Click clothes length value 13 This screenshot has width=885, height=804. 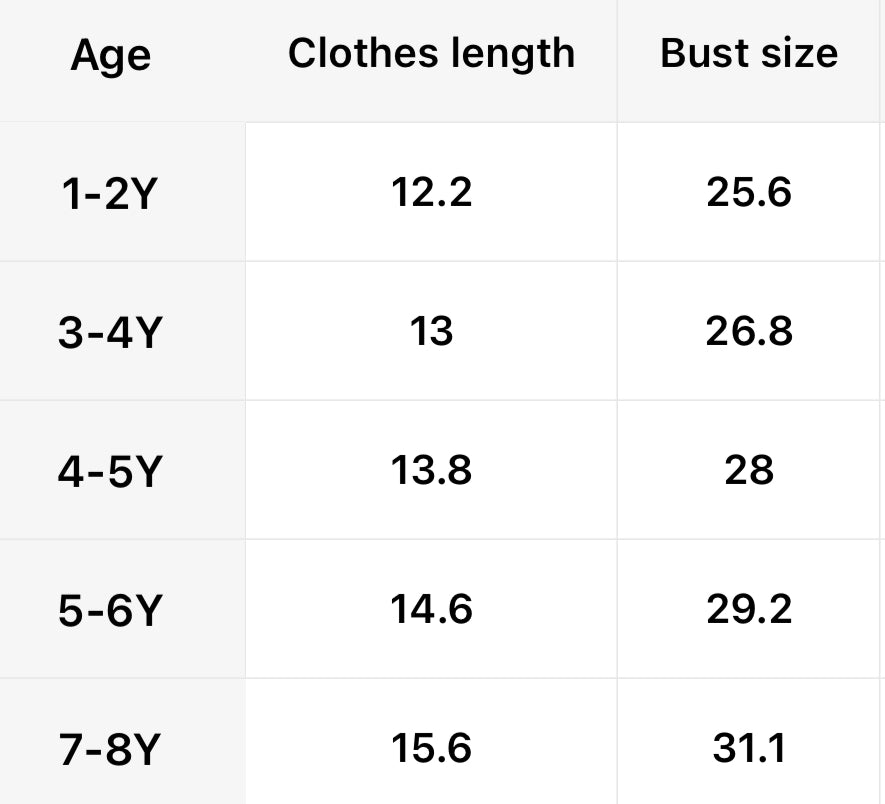pos(431,331)
